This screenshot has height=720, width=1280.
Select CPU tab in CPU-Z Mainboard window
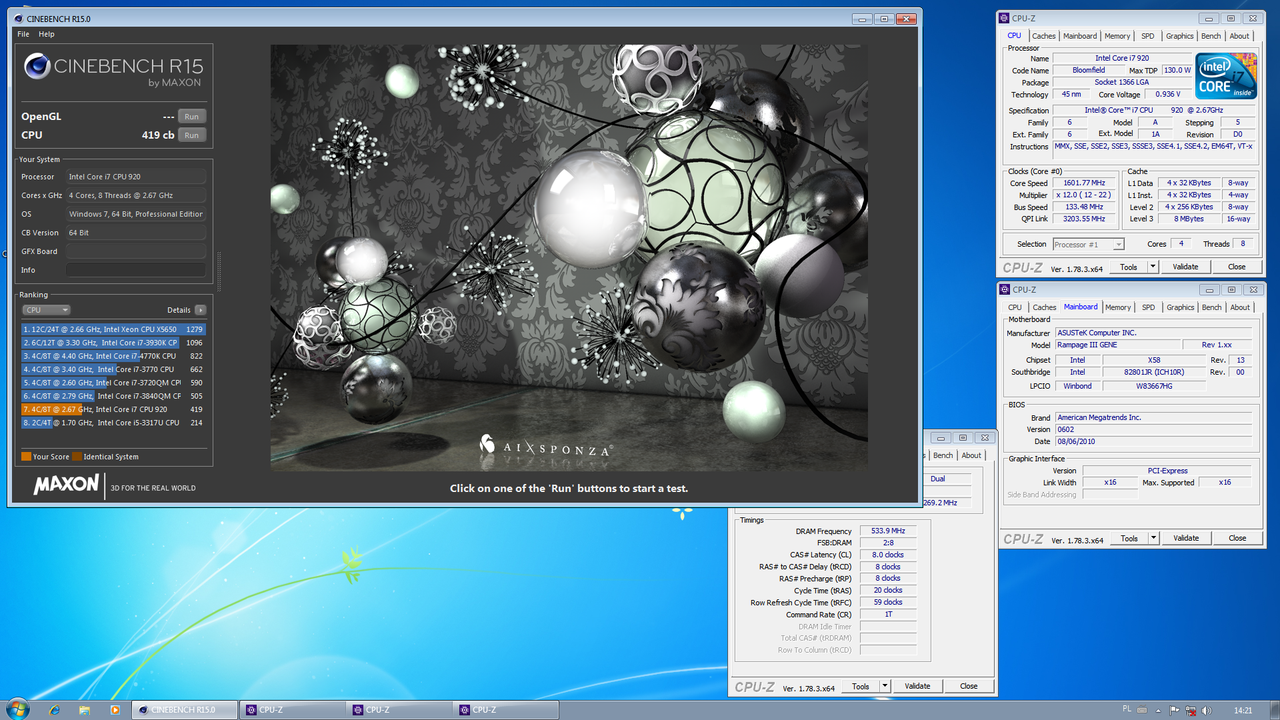coord(1015,308)
